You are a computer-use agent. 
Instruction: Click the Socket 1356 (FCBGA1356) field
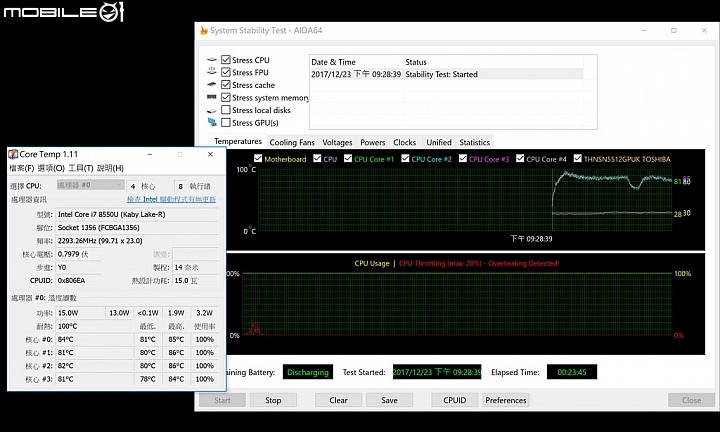(x=137, y=228)
